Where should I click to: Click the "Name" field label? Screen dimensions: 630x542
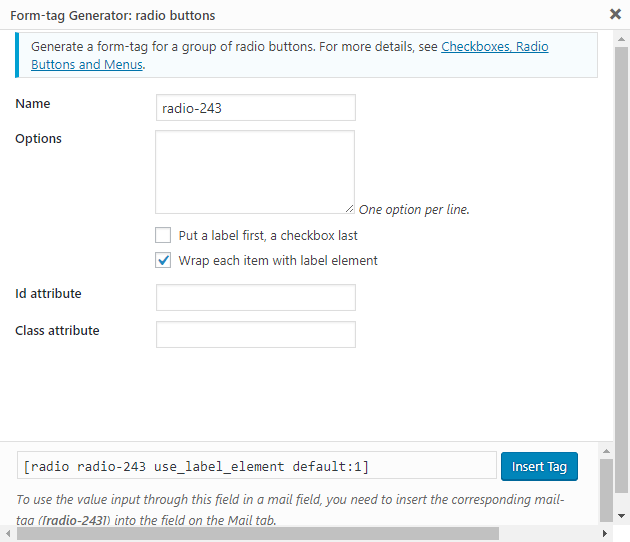tap(33, 104)
